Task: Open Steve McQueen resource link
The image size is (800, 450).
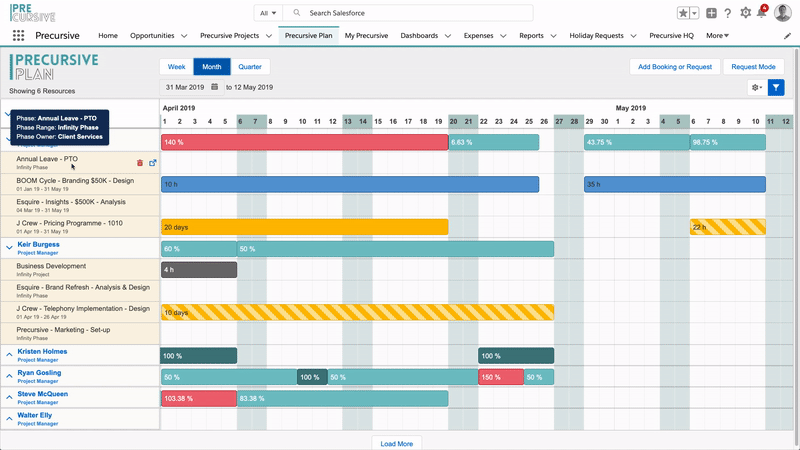Action: (x=42, y=394)
